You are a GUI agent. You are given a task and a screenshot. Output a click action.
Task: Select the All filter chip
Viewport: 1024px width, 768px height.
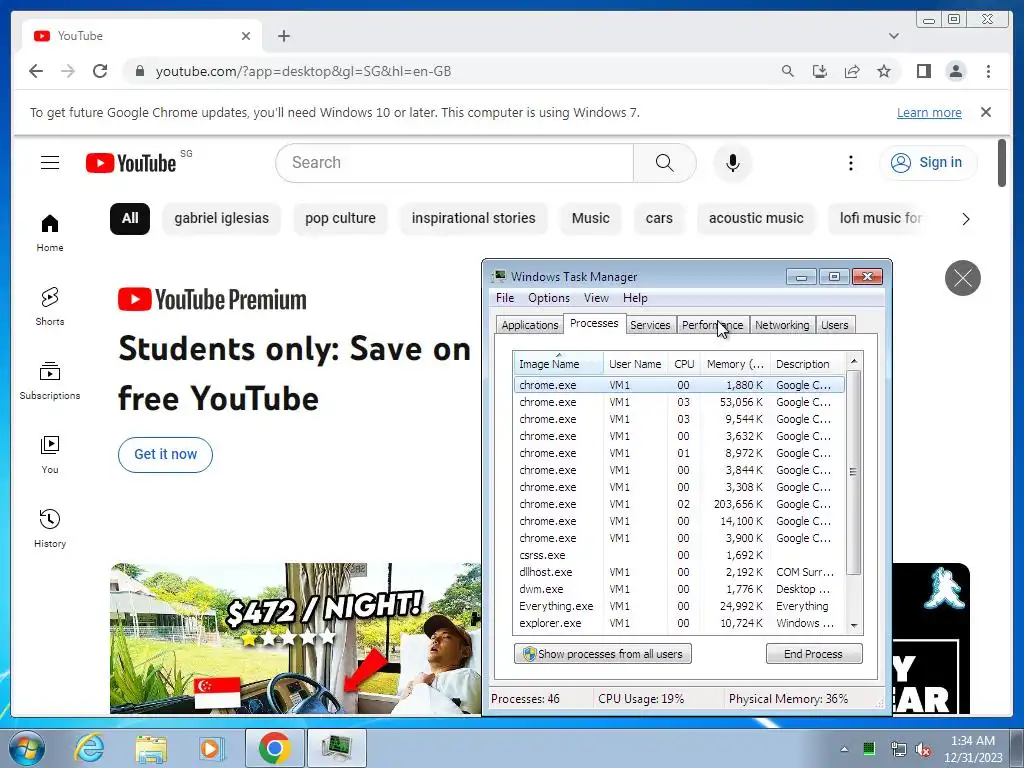(130, 218)
